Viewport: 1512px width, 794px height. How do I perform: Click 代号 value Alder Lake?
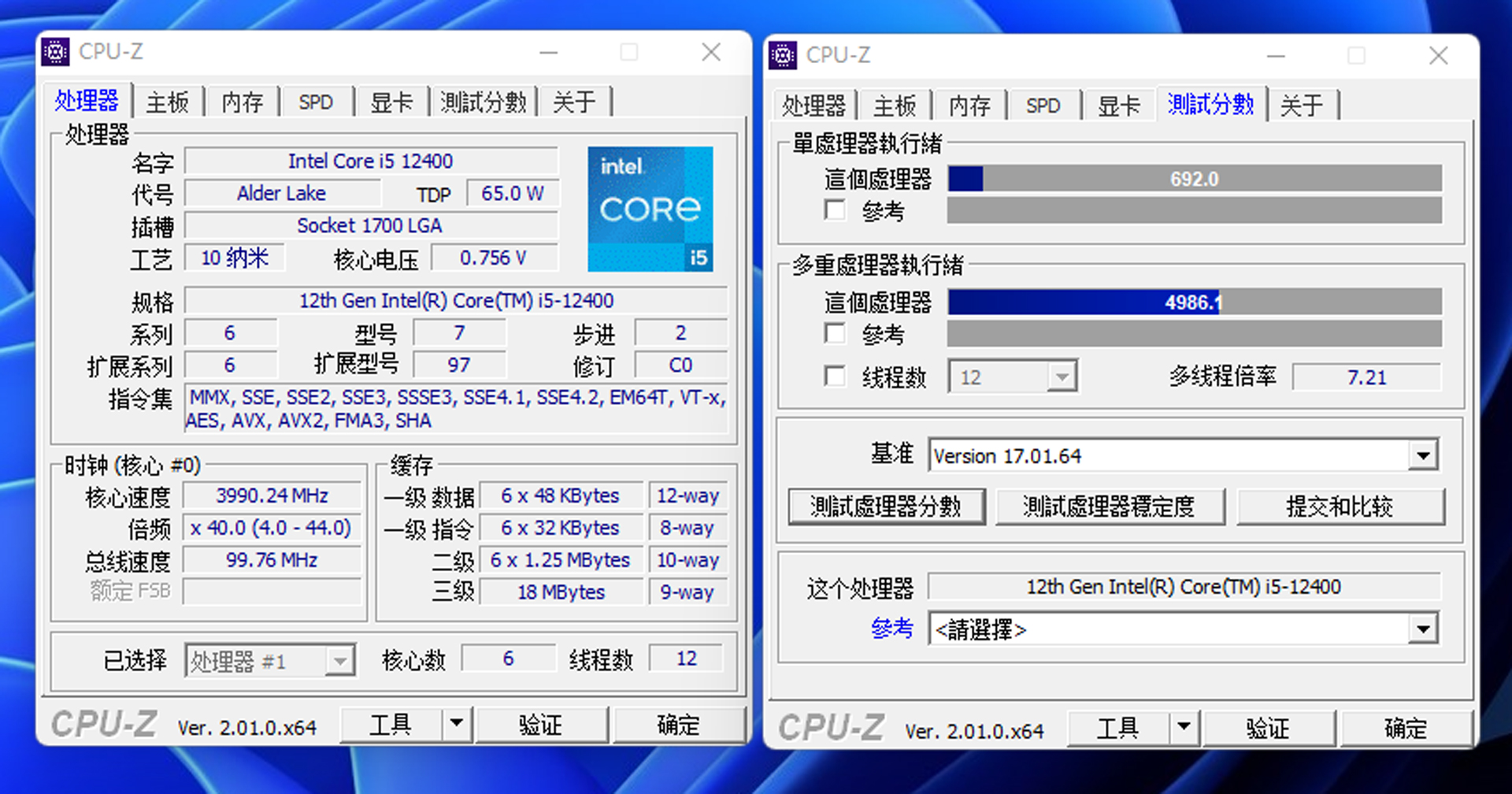(282, 193)
